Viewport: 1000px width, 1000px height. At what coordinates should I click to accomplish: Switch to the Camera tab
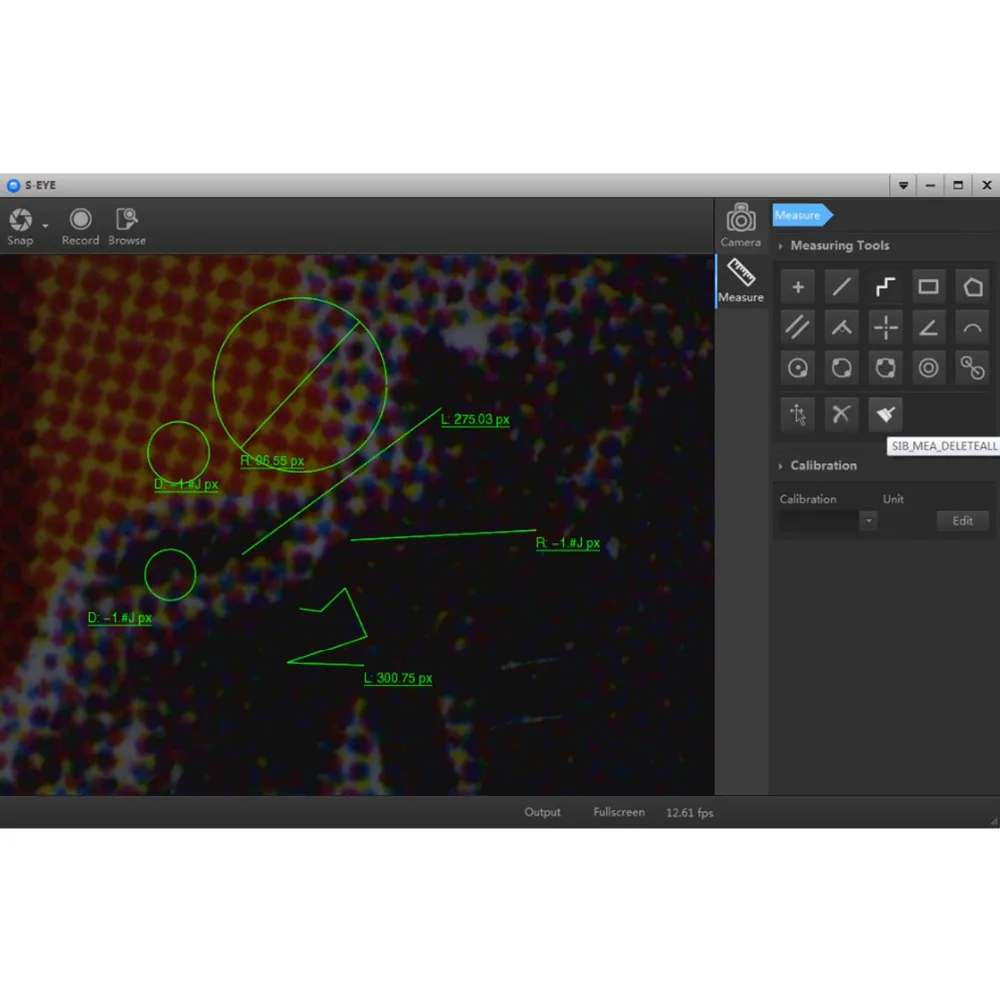[740, 226]
